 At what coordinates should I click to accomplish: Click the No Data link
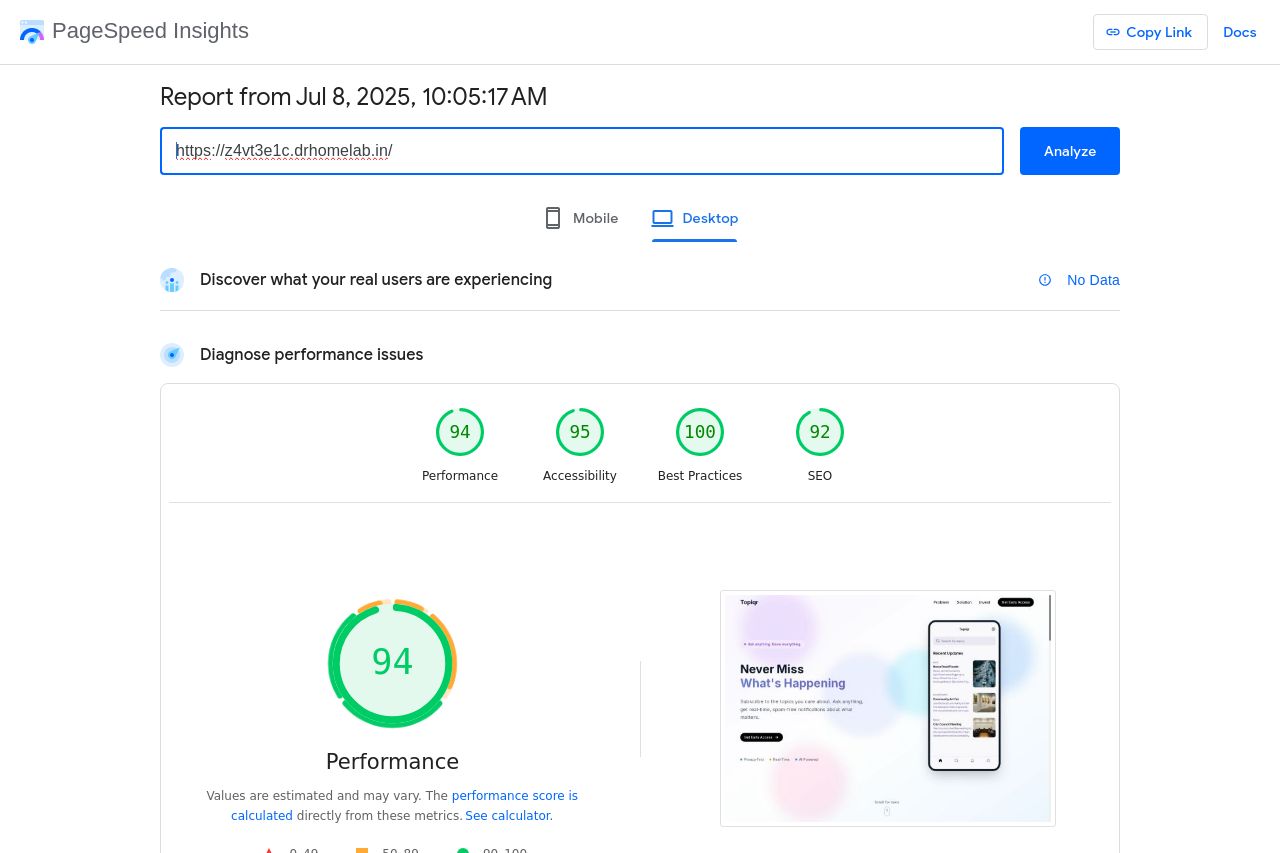1093,280
